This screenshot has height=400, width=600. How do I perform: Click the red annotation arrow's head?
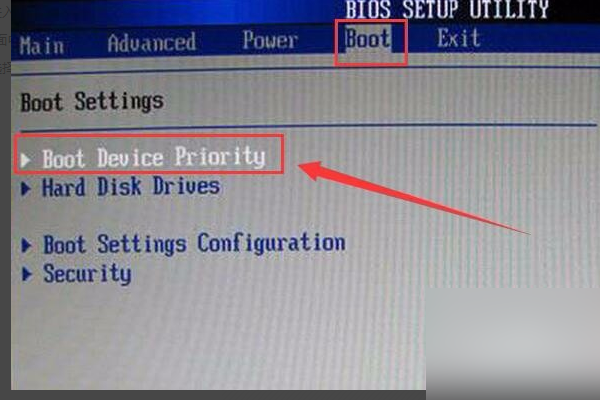point(312,170)
